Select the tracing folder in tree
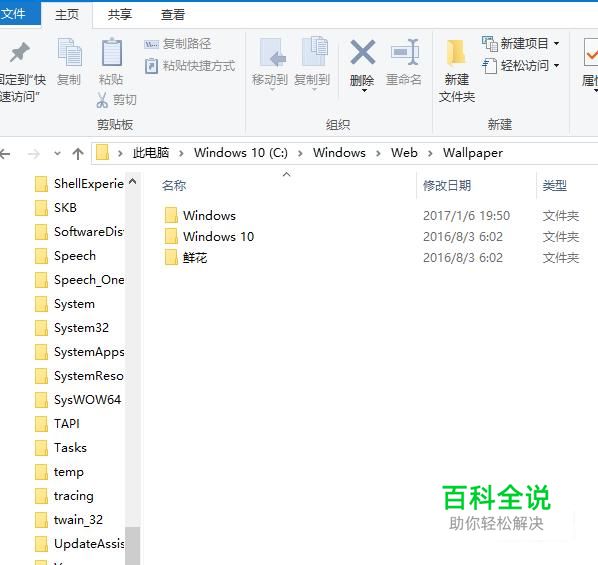The height and width of the screenshot is (565, 598). coord(74,496)
